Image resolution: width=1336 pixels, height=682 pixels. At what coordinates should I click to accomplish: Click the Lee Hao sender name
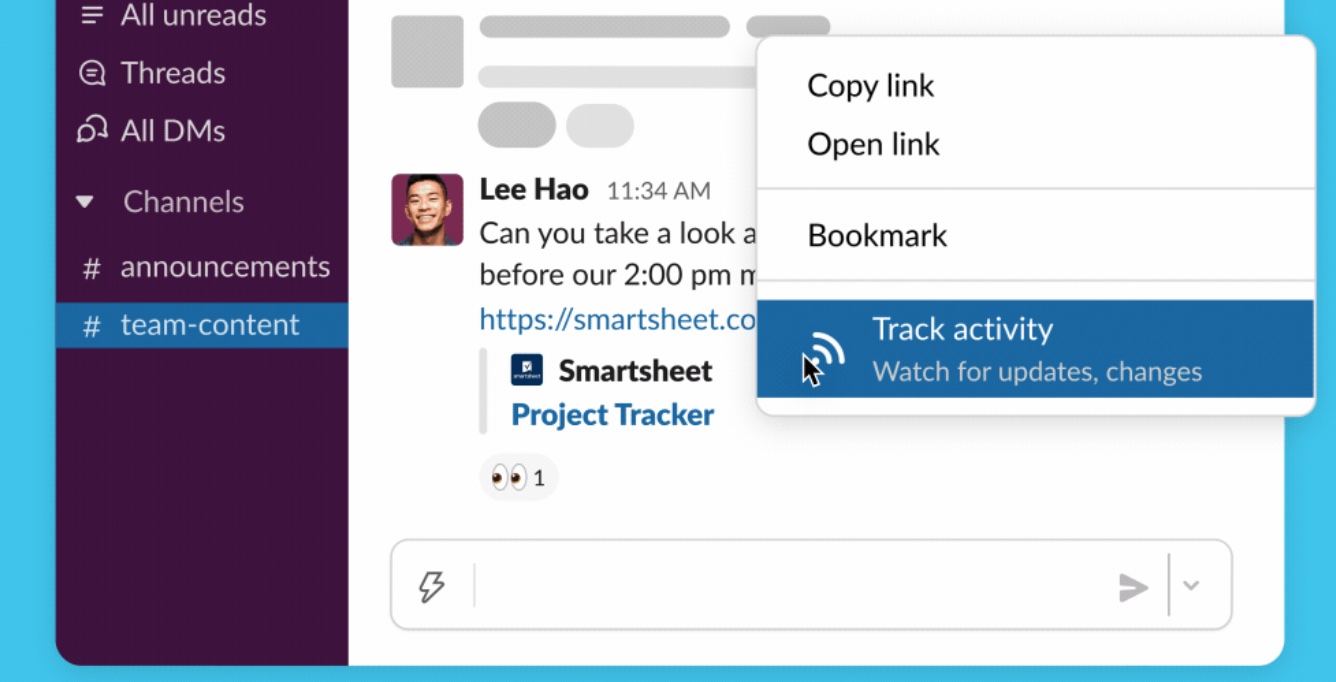coord(534,189)
